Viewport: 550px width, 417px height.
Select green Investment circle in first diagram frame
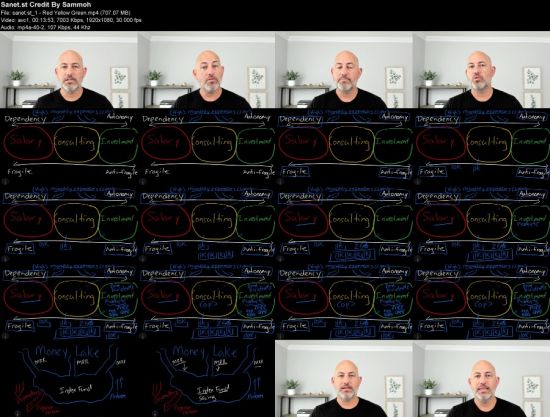coord(118,145)
